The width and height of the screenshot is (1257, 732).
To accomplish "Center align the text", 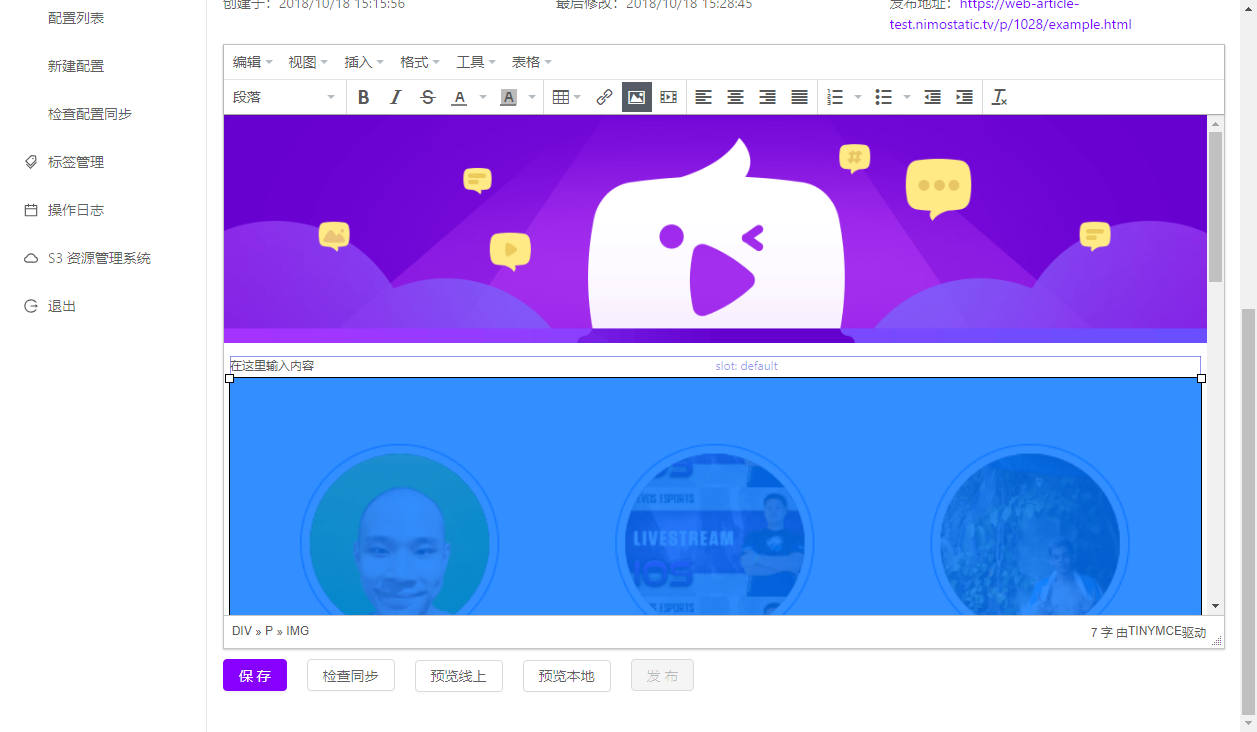I will [x=736, y=97].
